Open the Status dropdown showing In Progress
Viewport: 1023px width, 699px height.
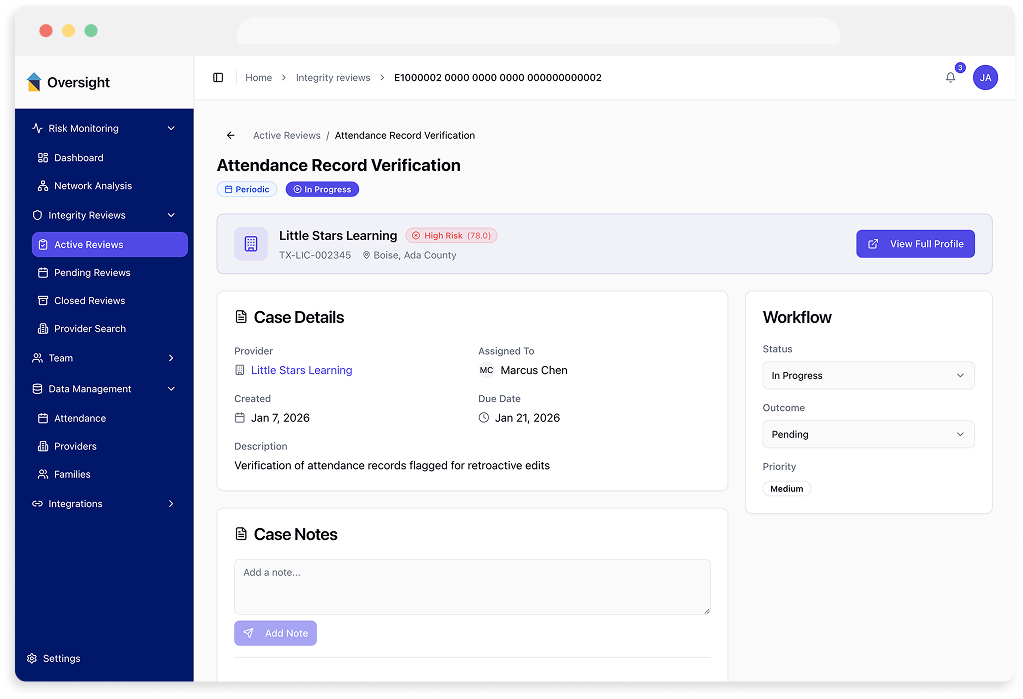pos(868,375)
